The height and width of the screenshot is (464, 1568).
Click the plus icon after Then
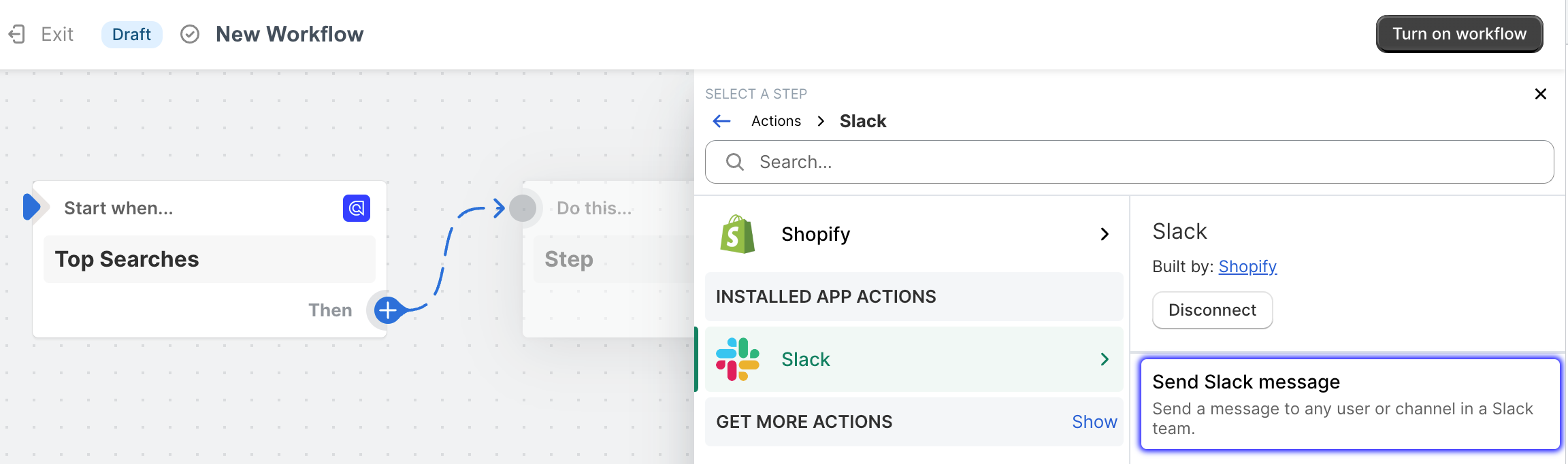(387, 310)
